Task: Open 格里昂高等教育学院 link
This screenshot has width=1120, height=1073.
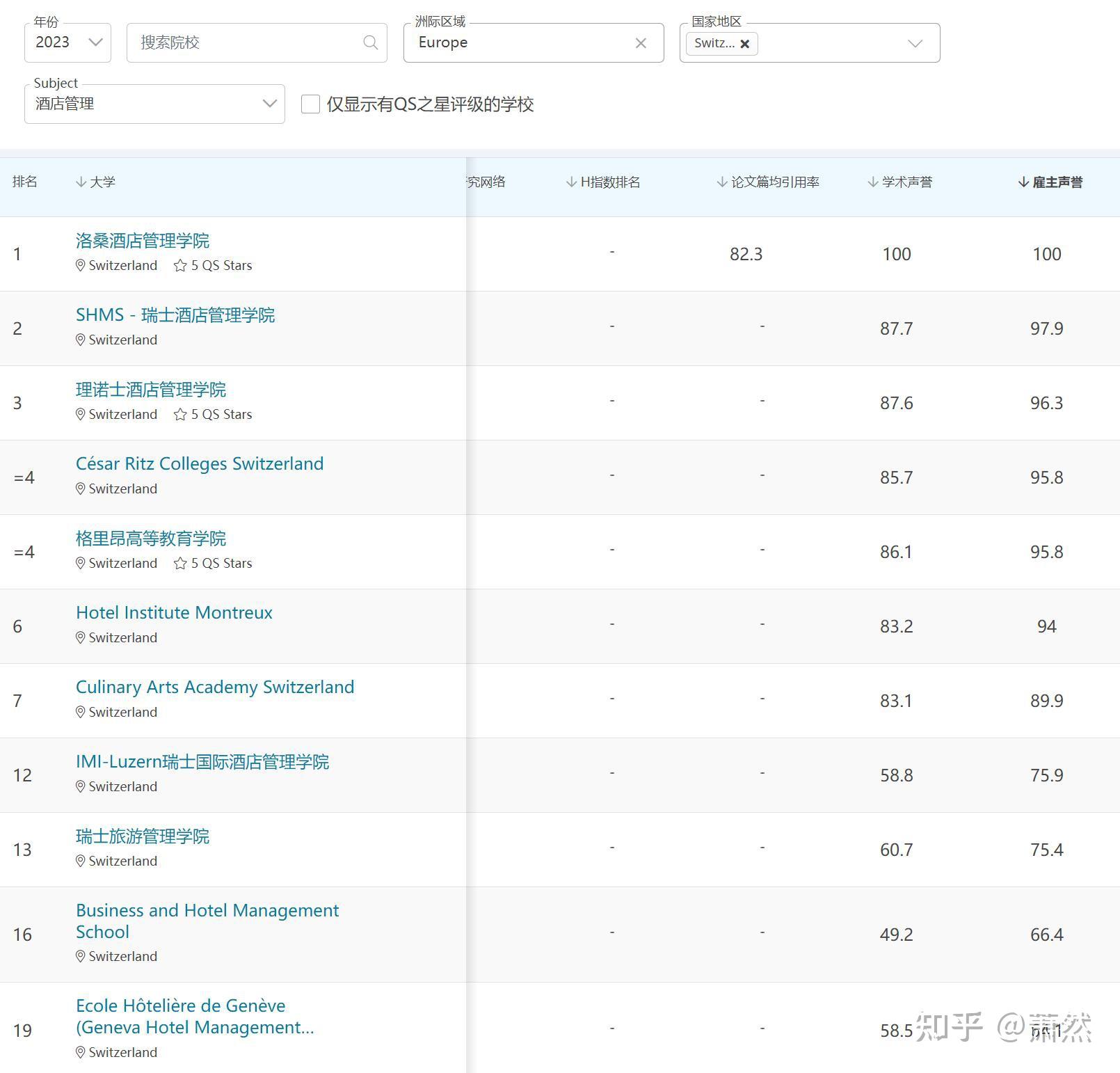Action: pyautogui.click(x=151, y=539)
